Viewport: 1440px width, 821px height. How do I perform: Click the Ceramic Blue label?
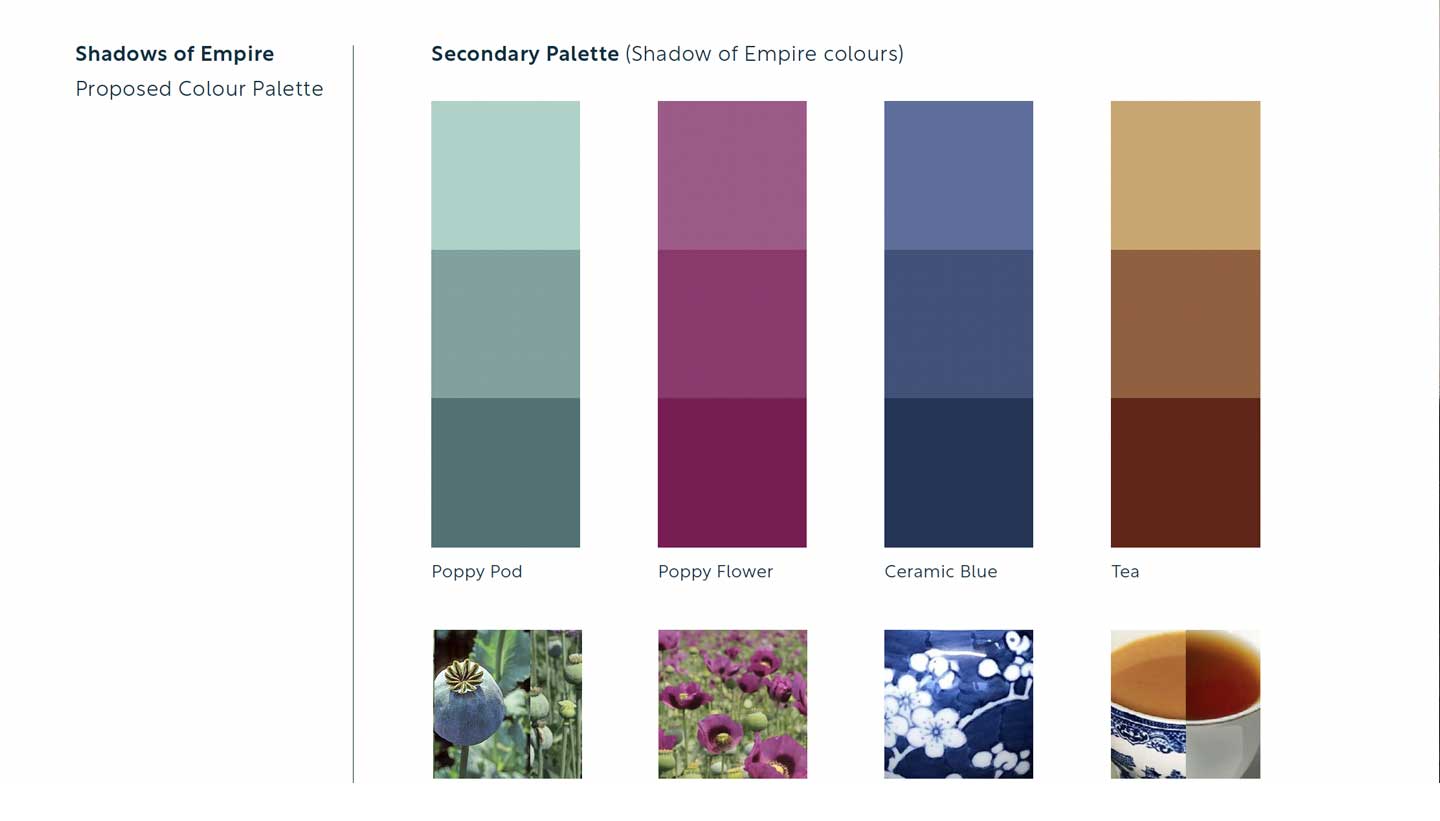941,572
